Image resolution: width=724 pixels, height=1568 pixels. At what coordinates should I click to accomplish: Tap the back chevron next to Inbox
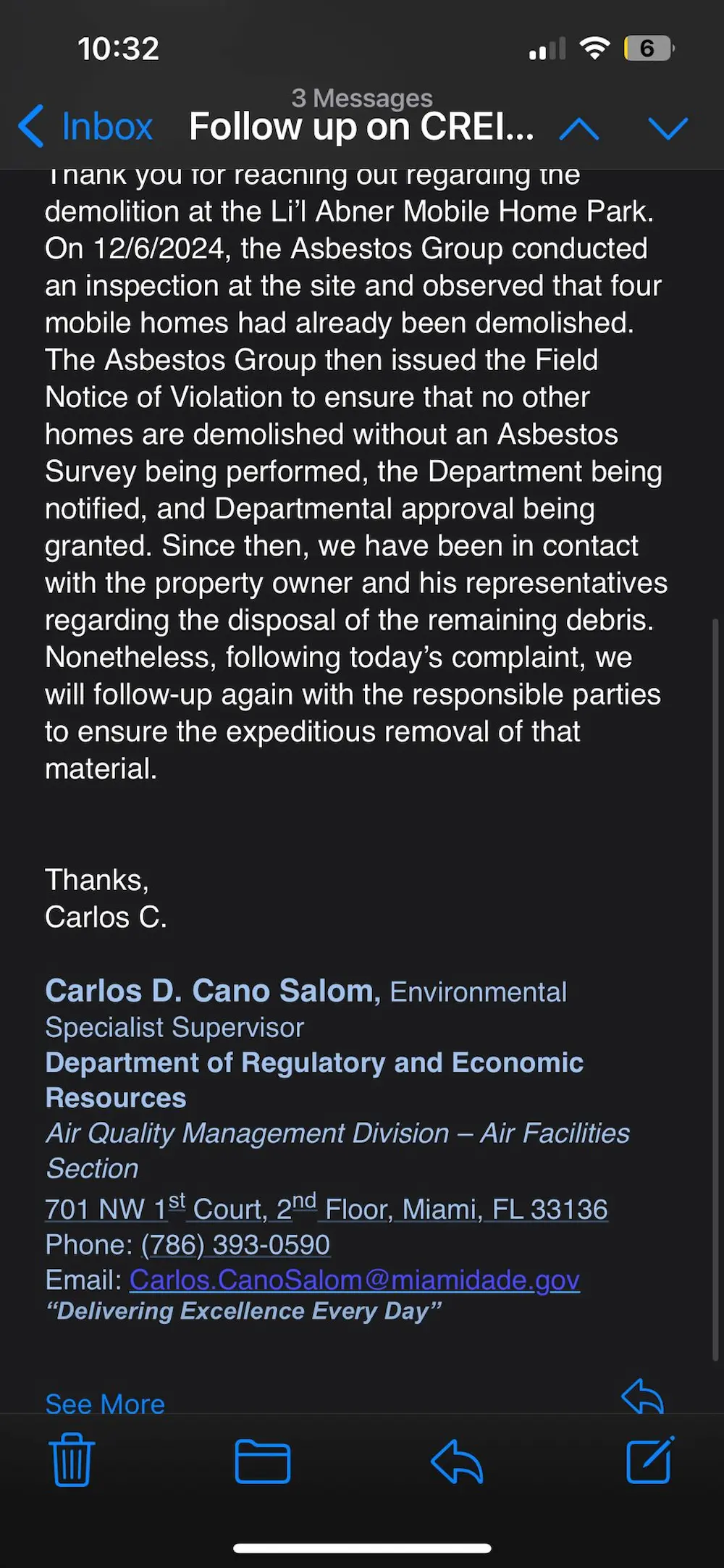pyautogui.click(x=31, y=126)
